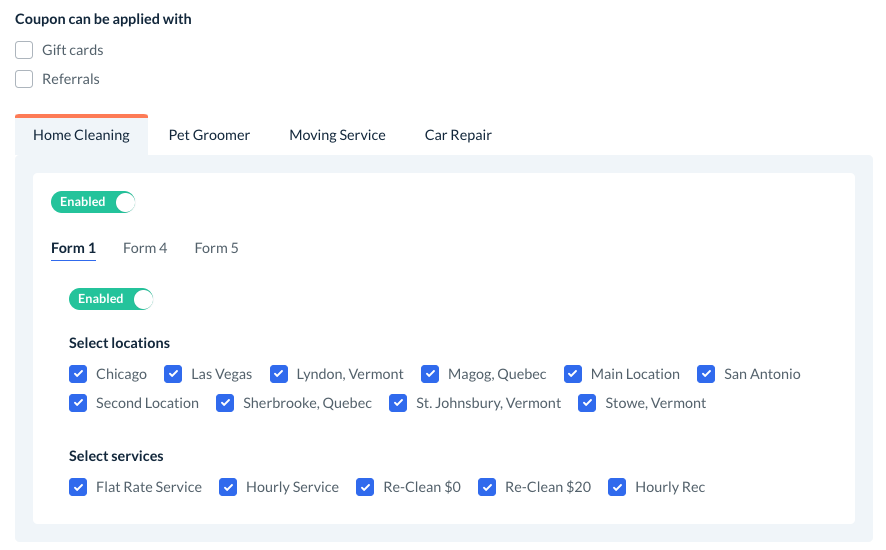886x550 pixels.
Task: Open the Moving Service tab
Action: click(x=337, y=135)
